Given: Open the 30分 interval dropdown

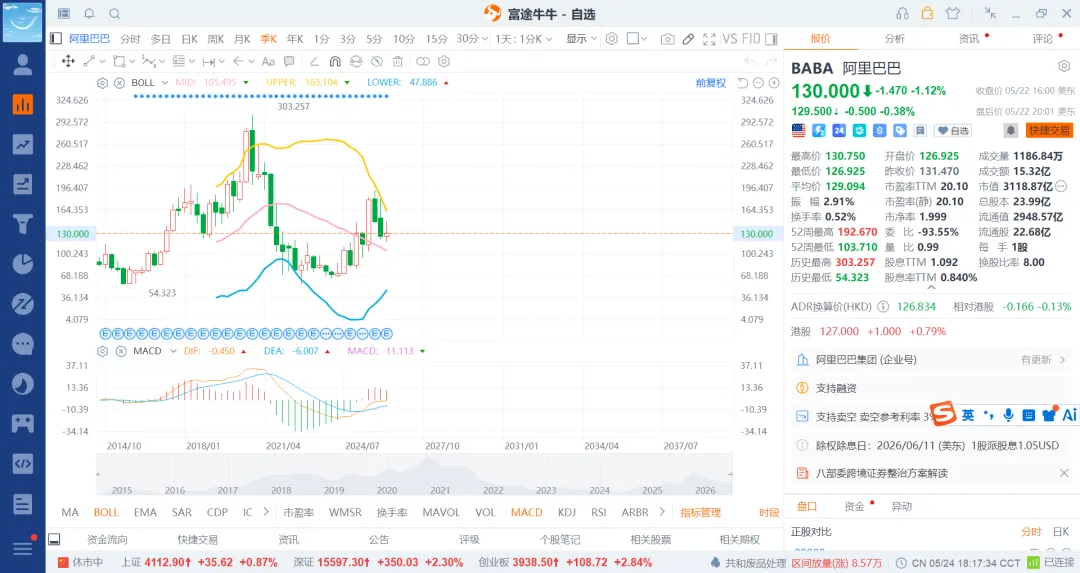Looking at the screenshot, I should 472,39.
